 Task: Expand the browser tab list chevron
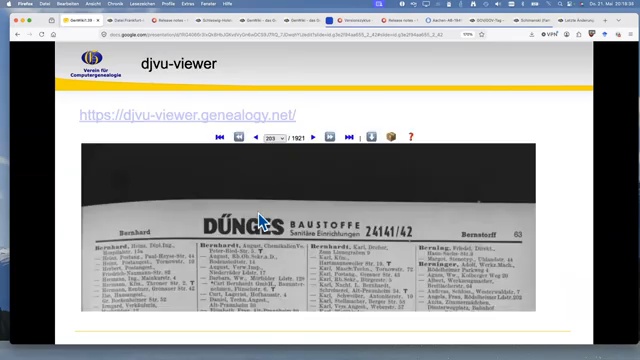pos(618,20)
